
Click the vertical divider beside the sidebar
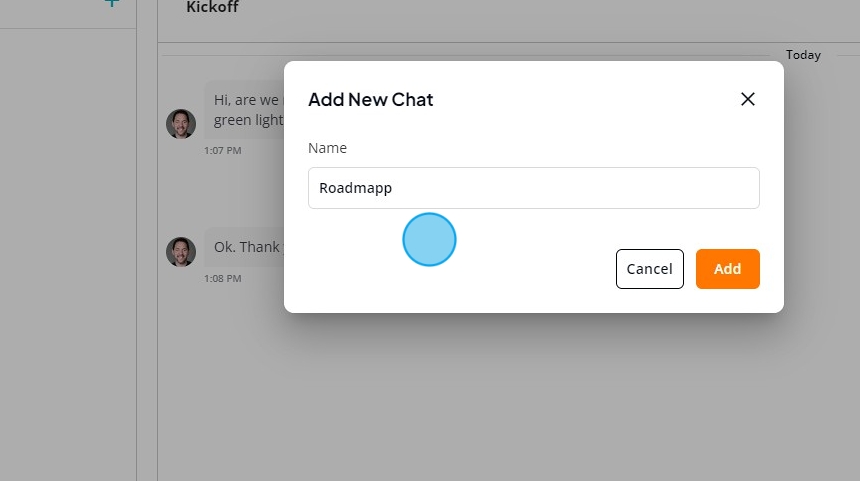pos(137,240)
